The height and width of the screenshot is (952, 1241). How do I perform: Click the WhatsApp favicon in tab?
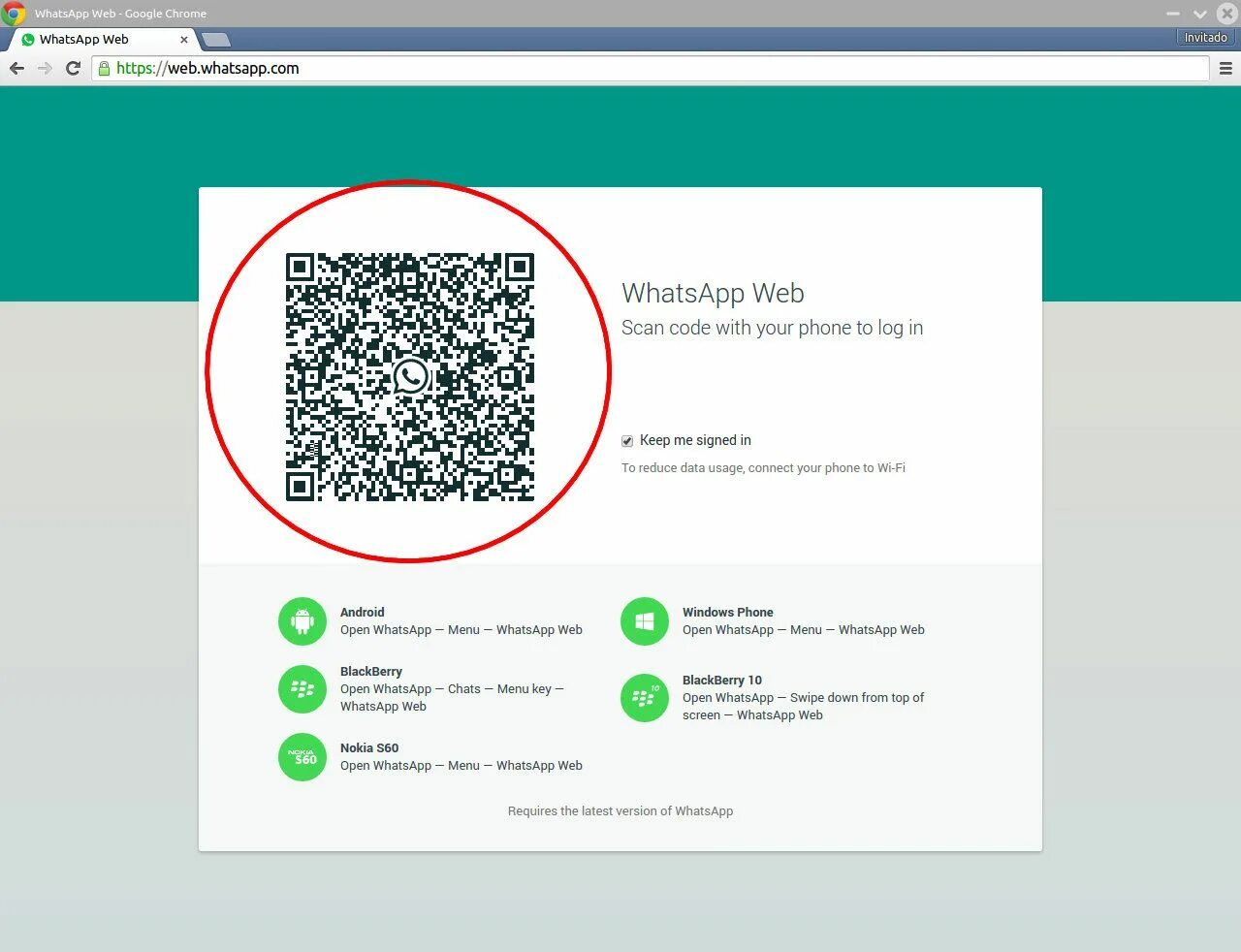28,40
